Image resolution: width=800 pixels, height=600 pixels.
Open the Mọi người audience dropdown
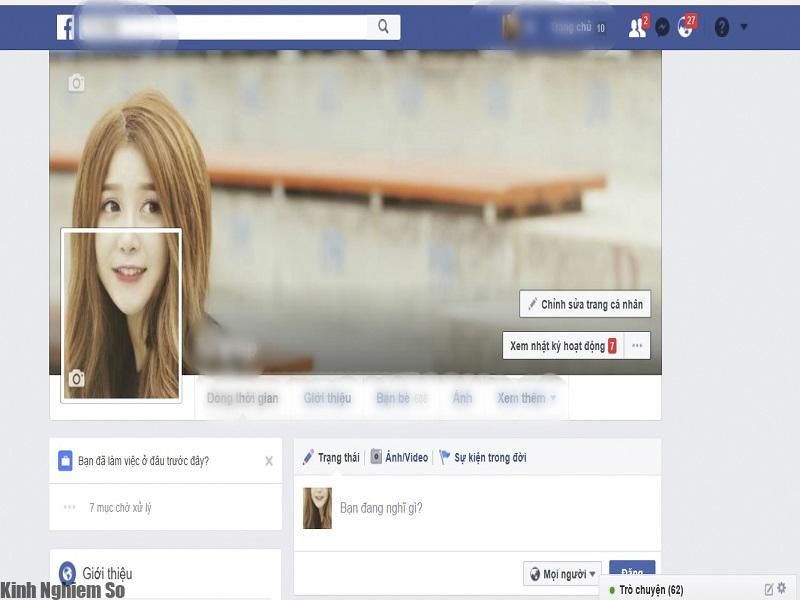click(562, 574)
